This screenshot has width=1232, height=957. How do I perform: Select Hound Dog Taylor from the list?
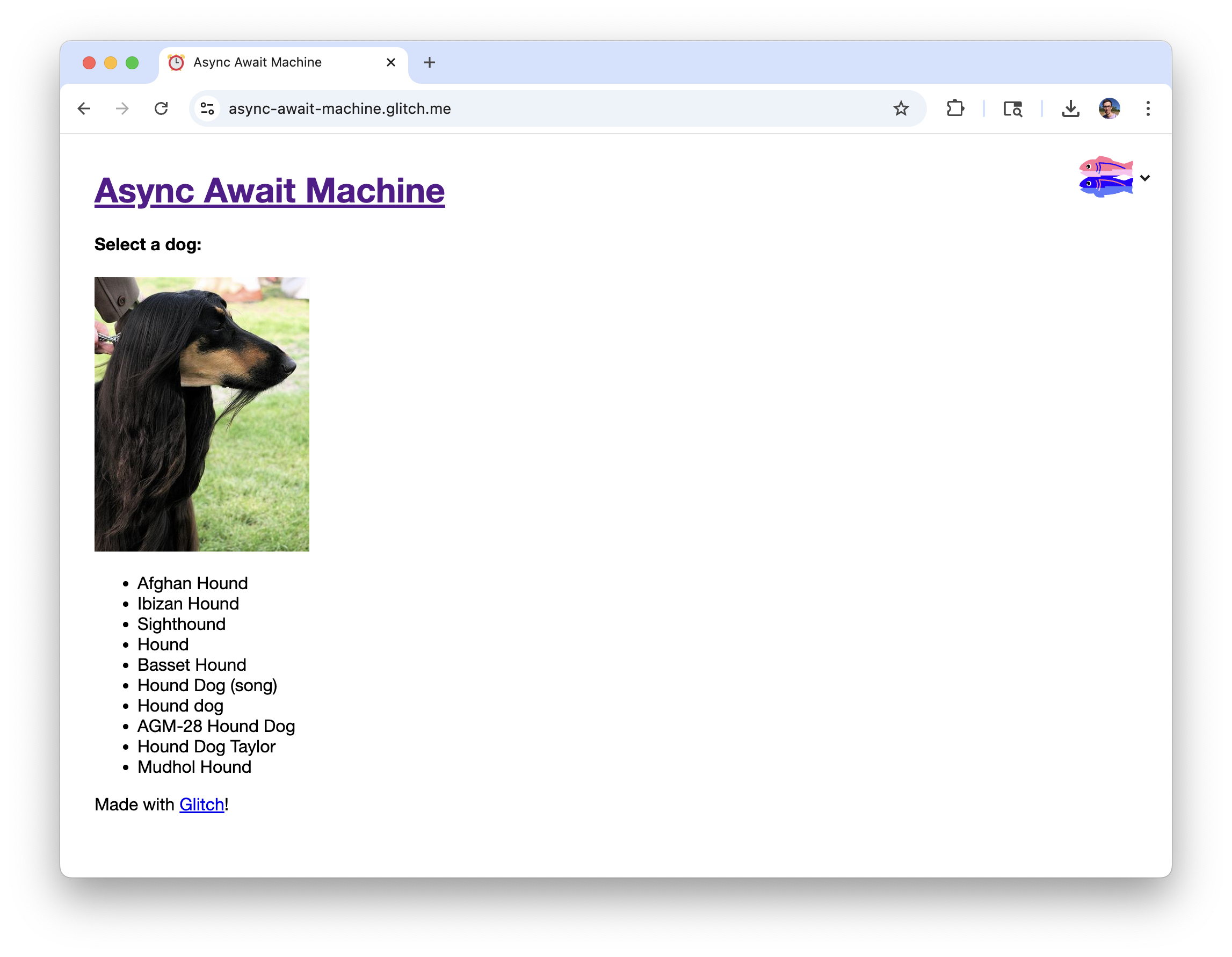tap(206, 746)
